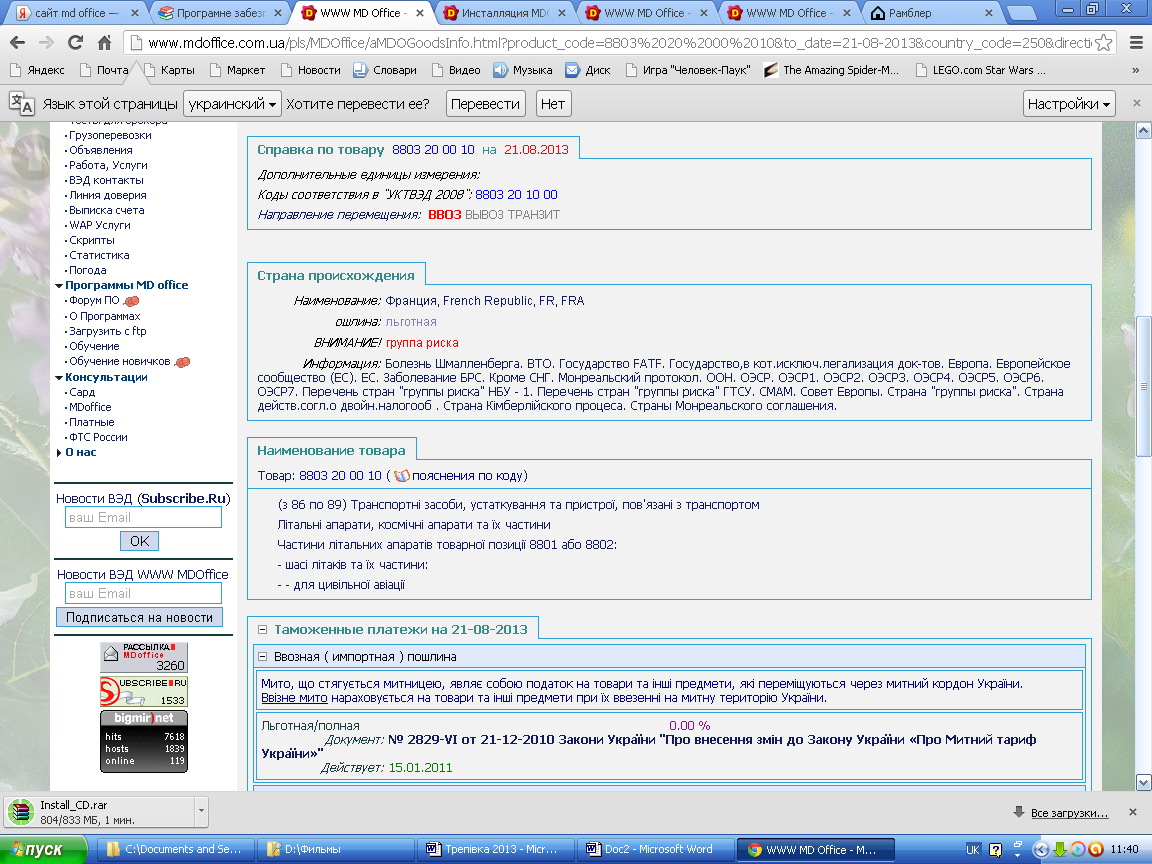Reload the current page
The image size is (1152, 864).
pos(75,43)
